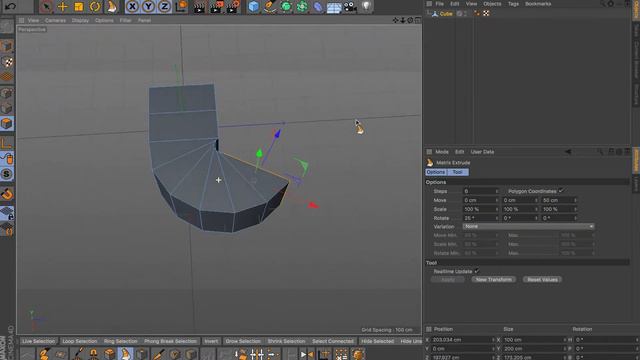Add a Cube primitive object
640x360 pixels.
253,7
